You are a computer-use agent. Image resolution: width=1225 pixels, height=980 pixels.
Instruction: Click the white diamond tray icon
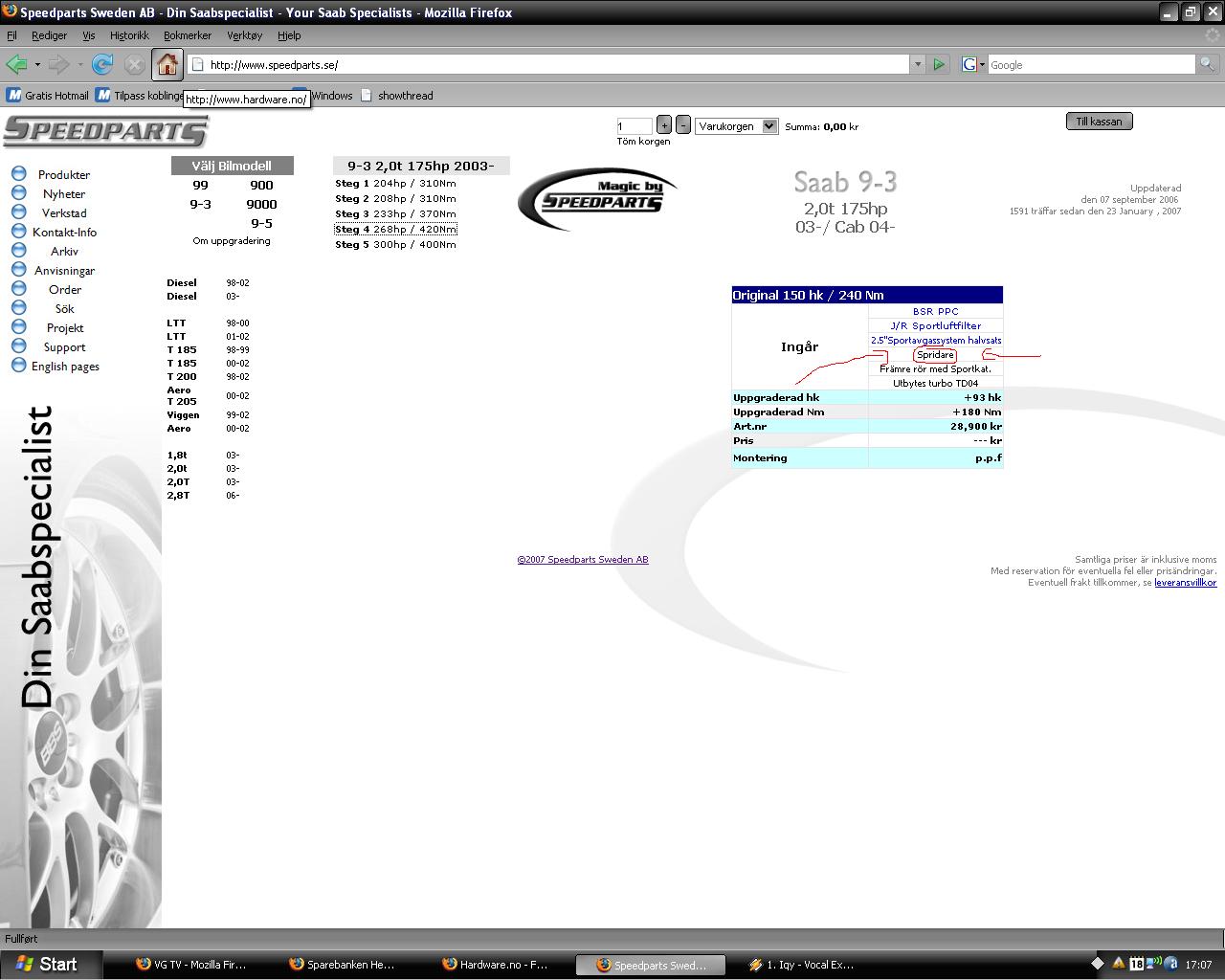(x=1098, y=964)
